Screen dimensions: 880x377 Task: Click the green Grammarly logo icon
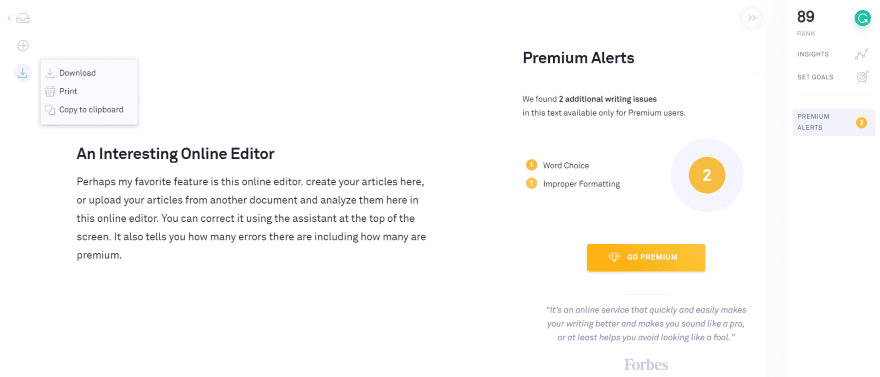pyautogui.click(x=861, y=19)
